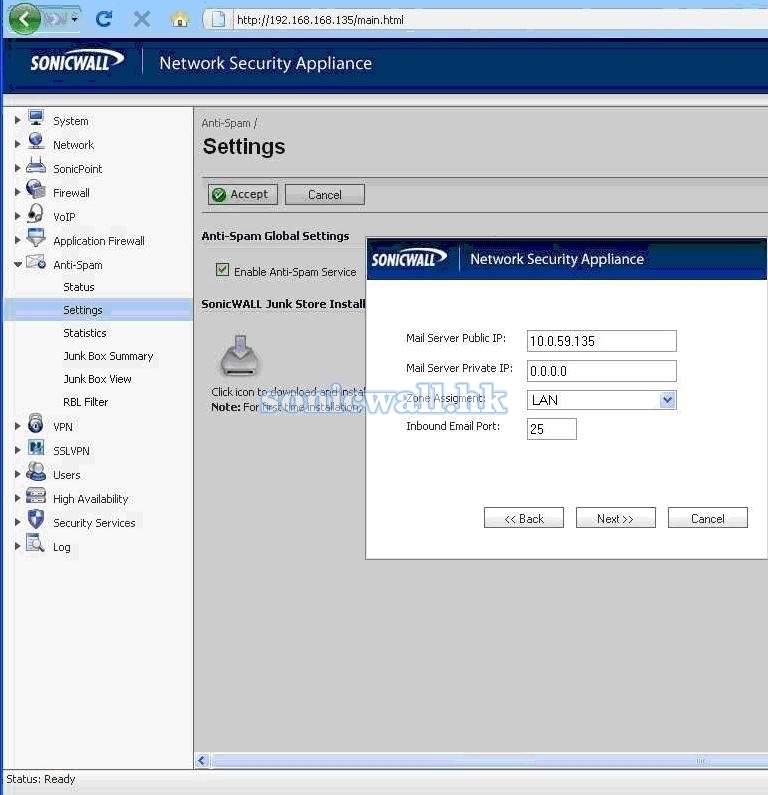Click the Firewall label in sidebar
Image resolution: width=768 pixels, height=795 pixels.
pos(71,193)
